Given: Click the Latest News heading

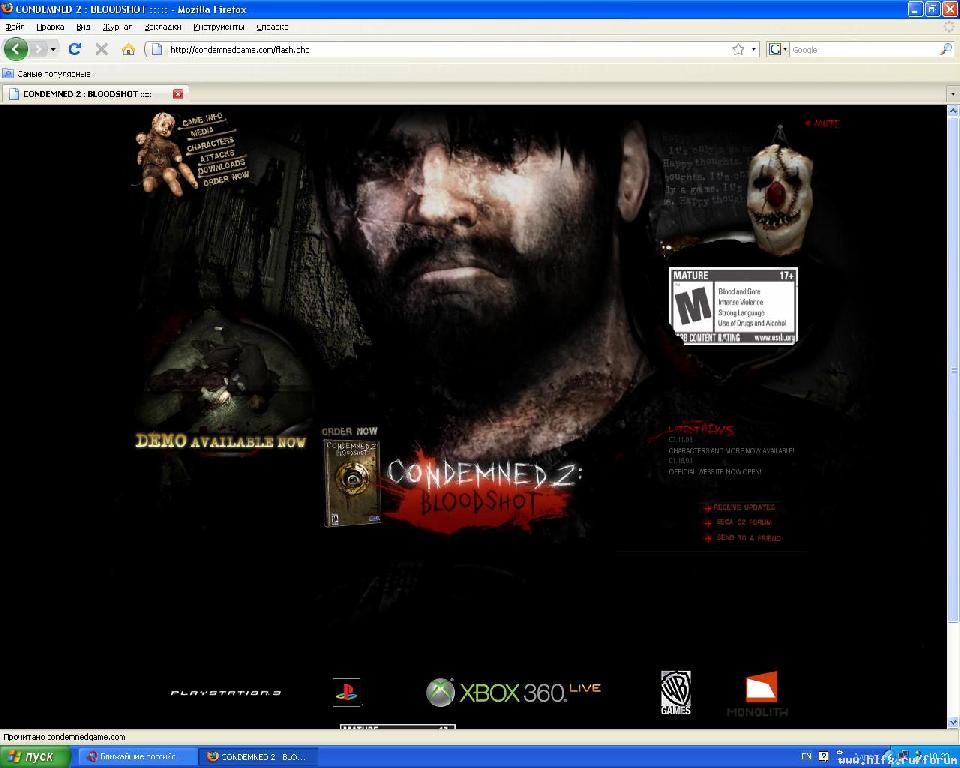Looking at the screenshot, I should point(700,429).
